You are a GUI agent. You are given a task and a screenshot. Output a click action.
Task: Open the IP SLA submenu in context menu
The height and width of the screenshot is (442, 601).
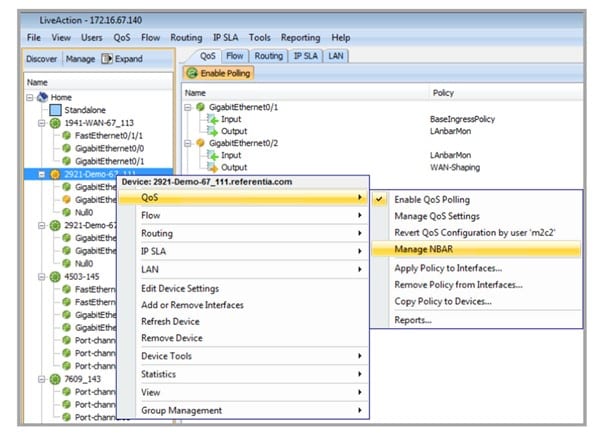(x=243, y=251)
